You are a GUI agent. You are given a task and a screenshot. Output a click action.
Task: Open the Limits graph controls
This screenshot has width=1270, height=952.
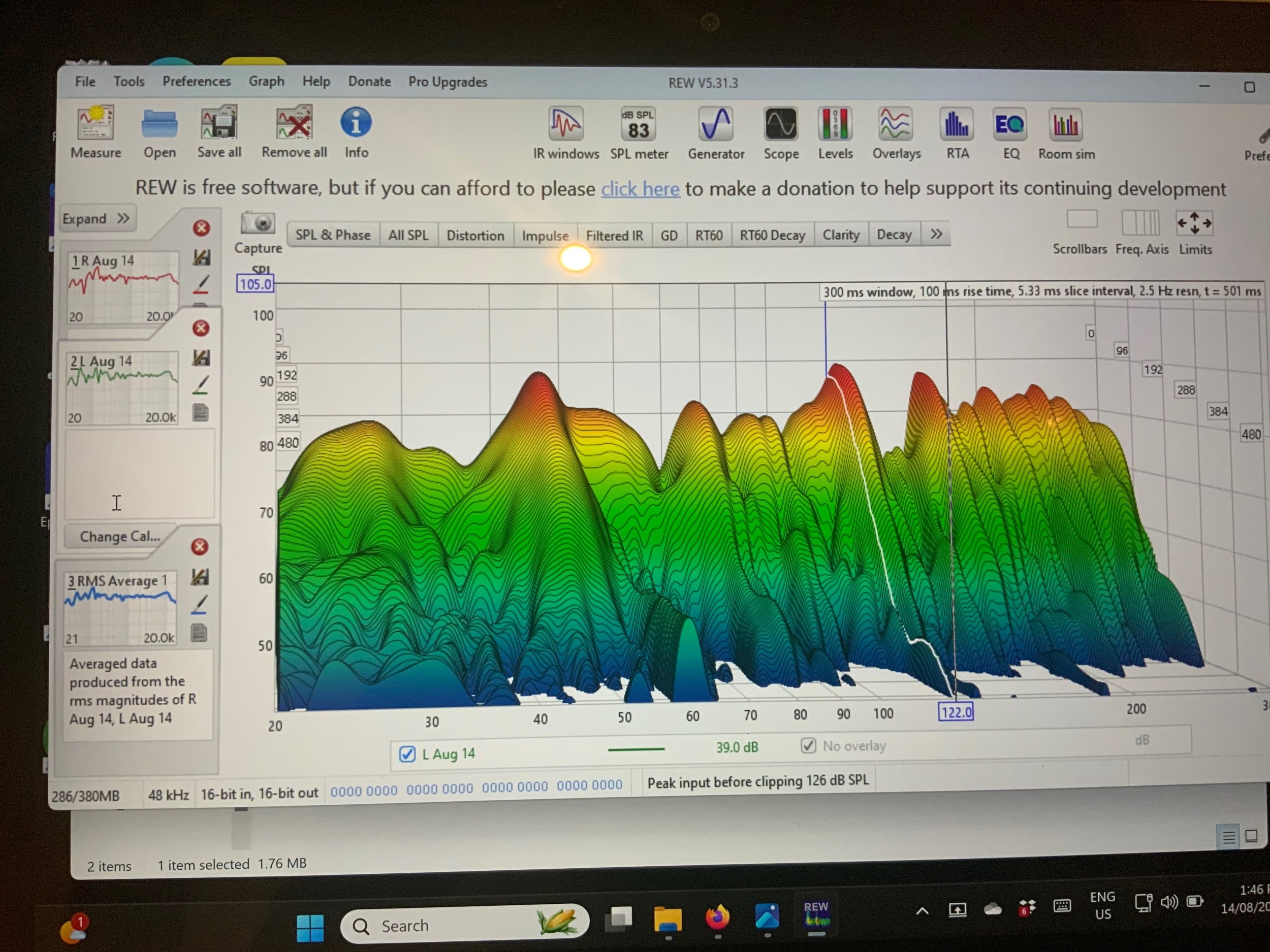point(1194,223)
